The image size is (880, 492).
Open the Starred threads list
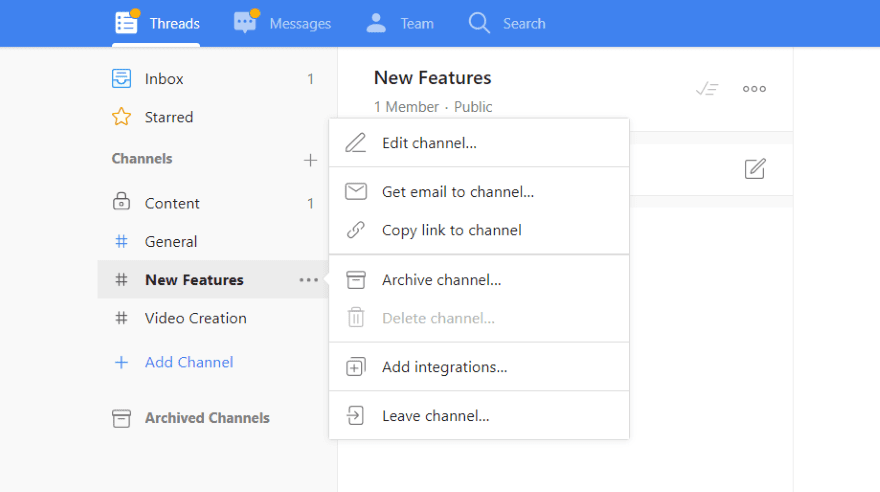pos(168,117)
